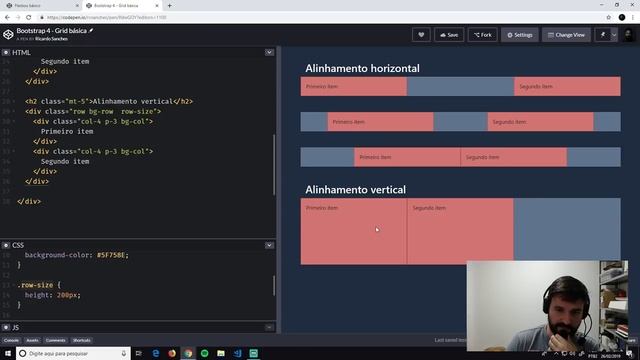
Task: Edit the pen title with the pencil icon
Action: tap(91, 31)
